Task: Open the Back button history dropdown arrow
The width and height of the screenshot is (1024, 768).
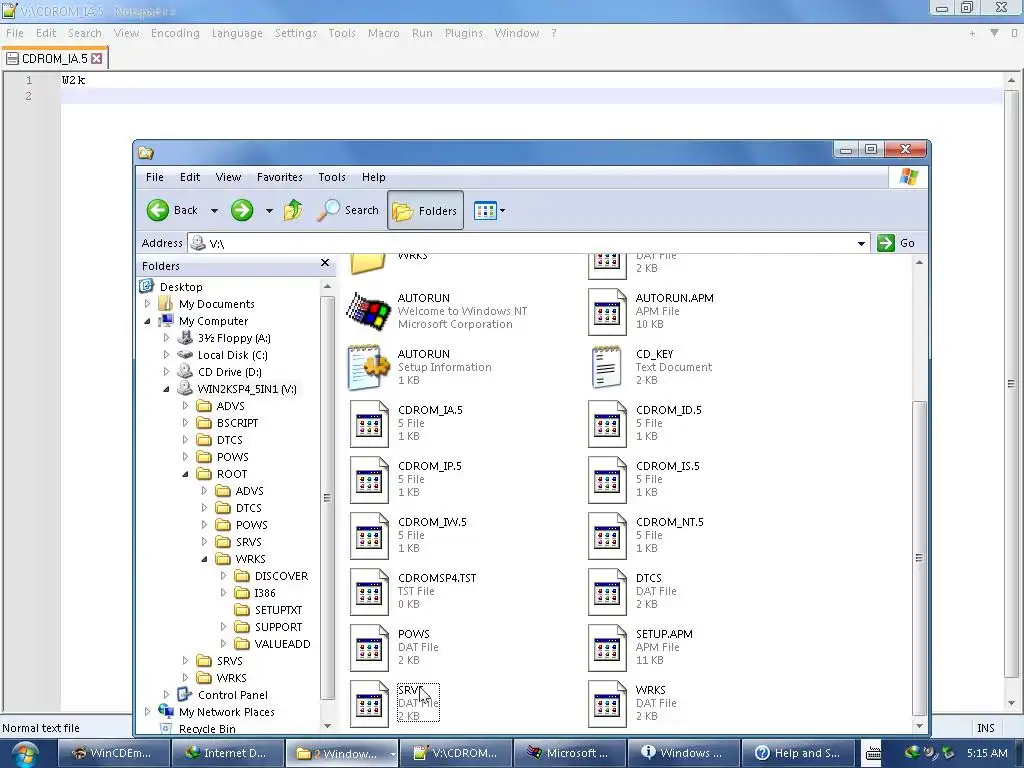Action: (214, 211)
